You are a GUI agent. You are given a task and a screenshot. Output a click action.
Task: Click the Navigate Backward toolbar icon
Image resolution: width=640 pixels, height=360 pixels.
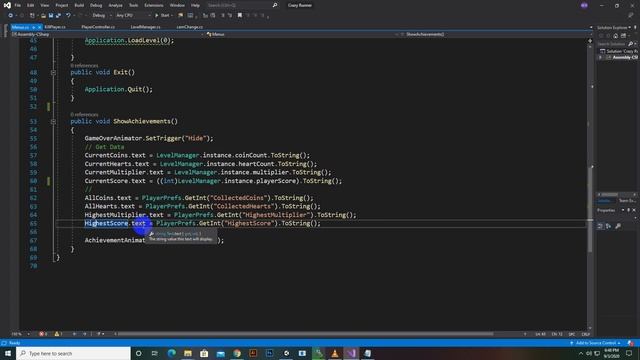click(10, 16)
